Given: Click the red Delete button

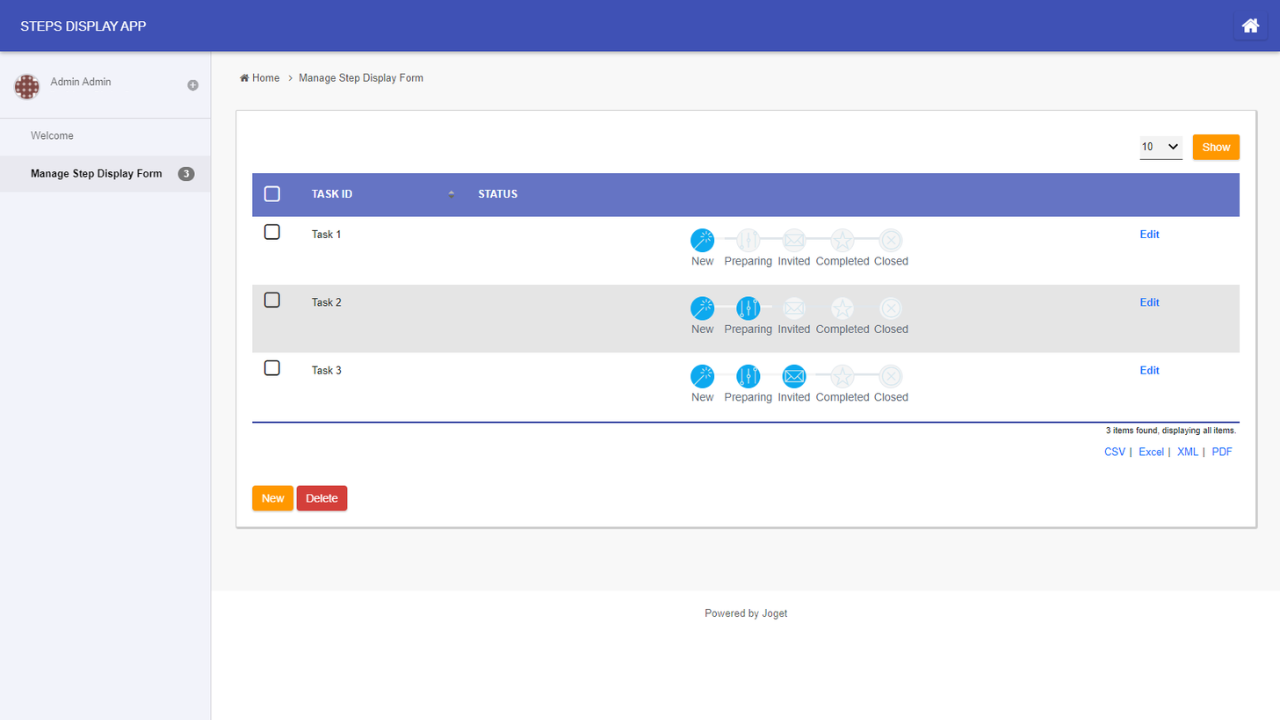Looking at the screenshot, I should tap(322, 498).
